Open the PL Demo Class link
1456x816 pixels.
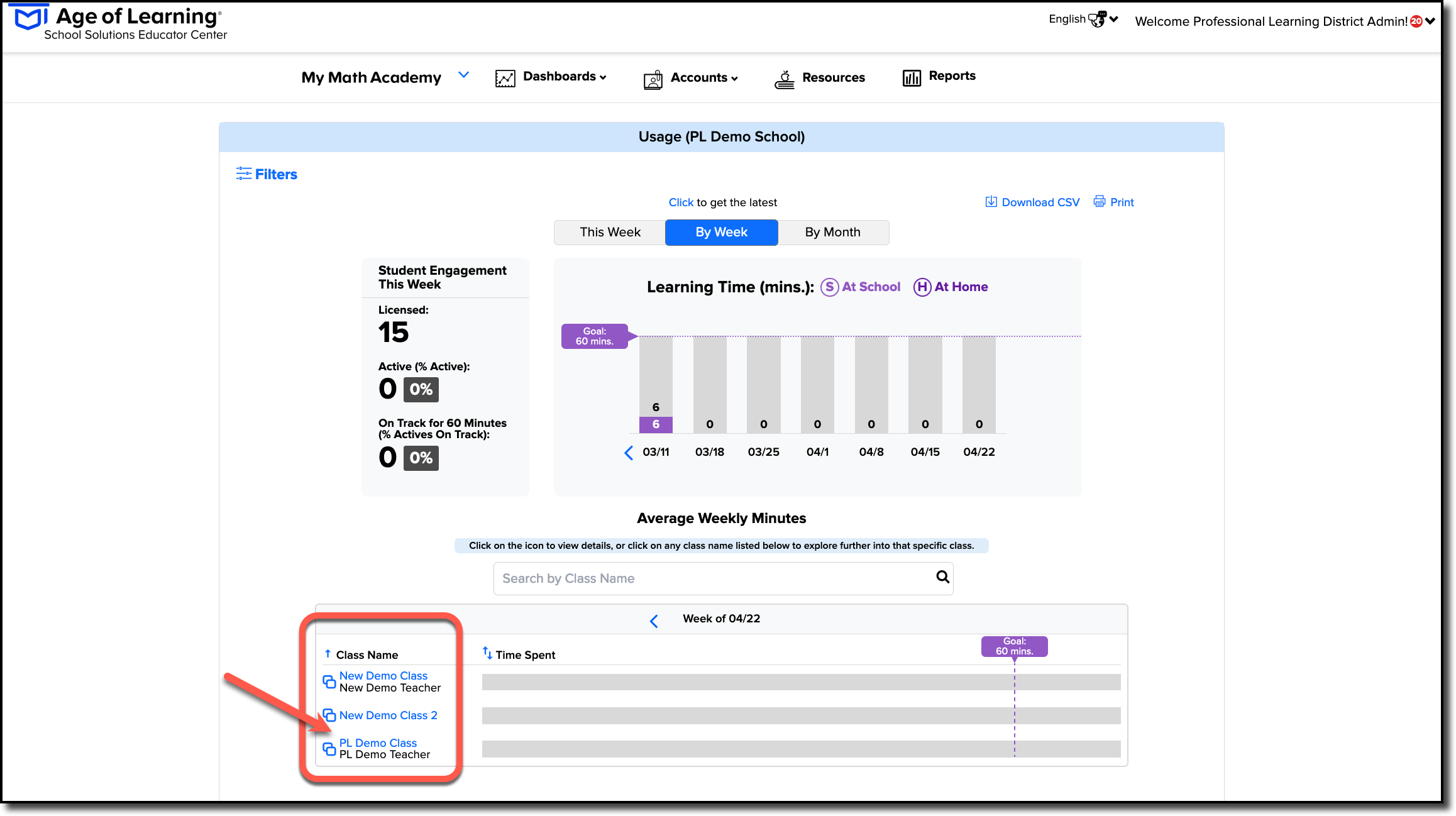point(378,743)
